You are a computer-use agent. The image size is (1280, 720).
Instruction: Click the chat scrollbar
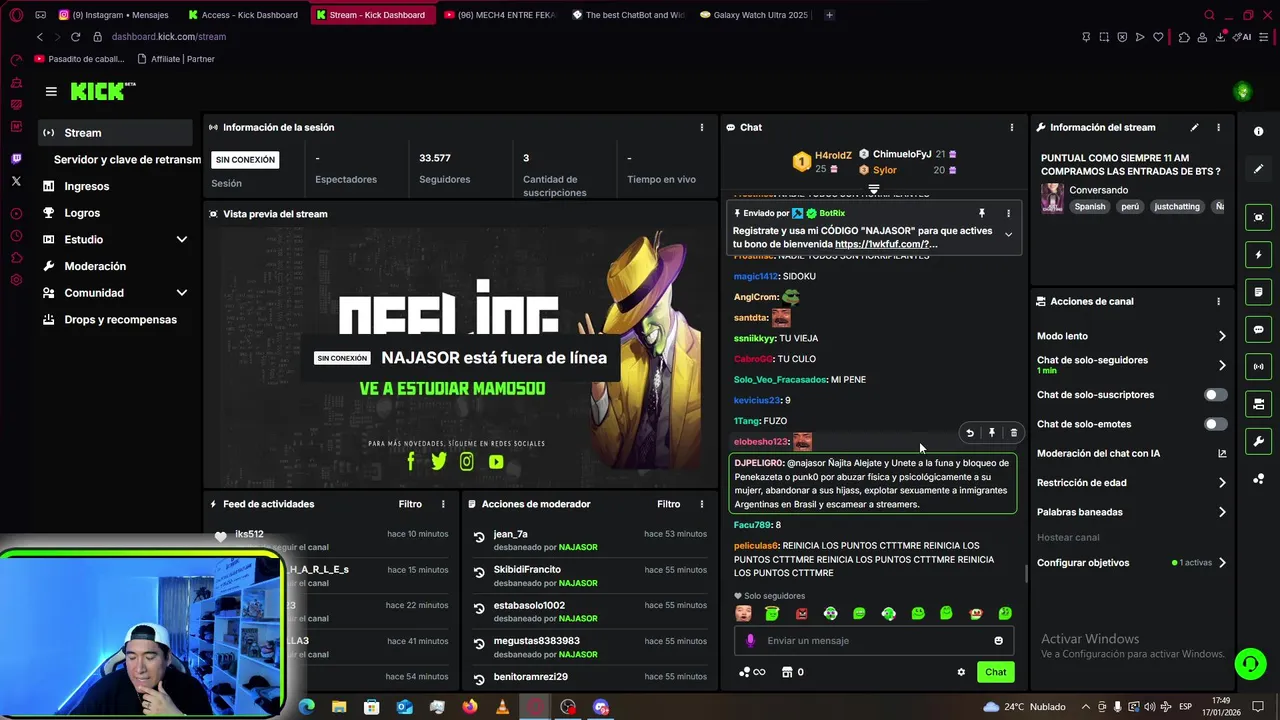tap(1025, 575)
